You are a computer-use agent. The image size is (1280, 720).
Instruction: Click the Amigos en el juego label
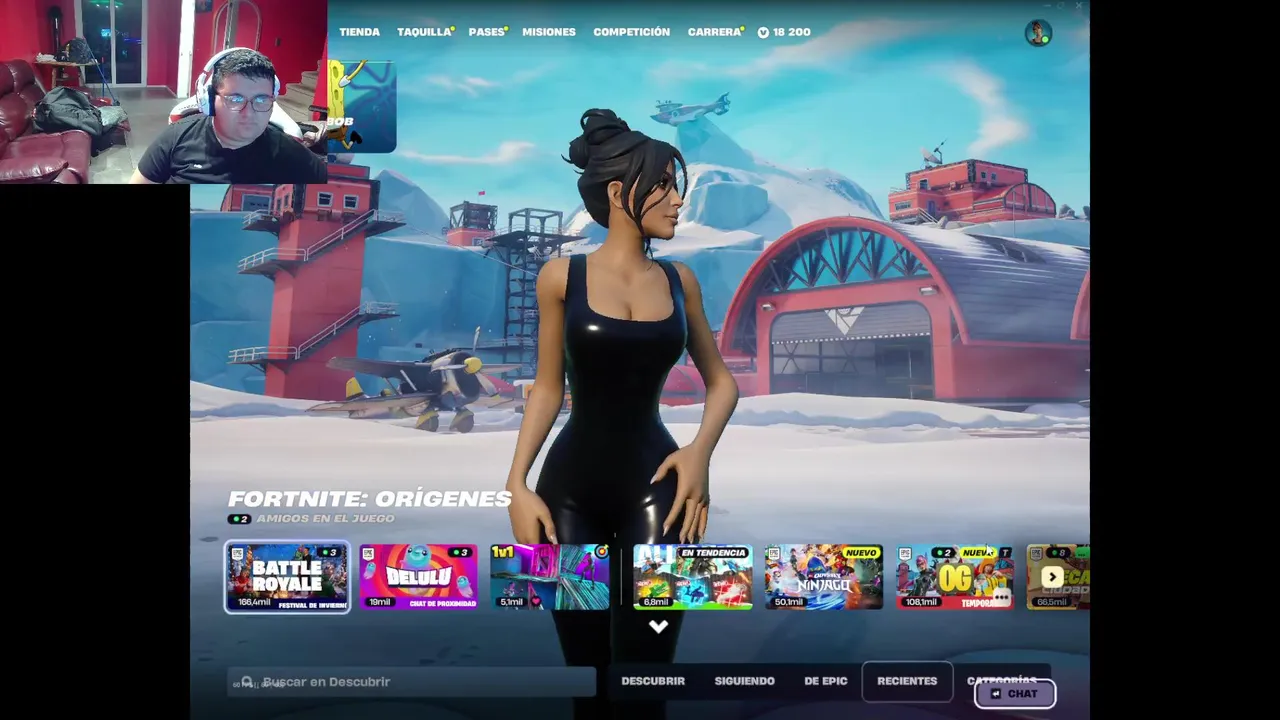[x=325, y=519]
